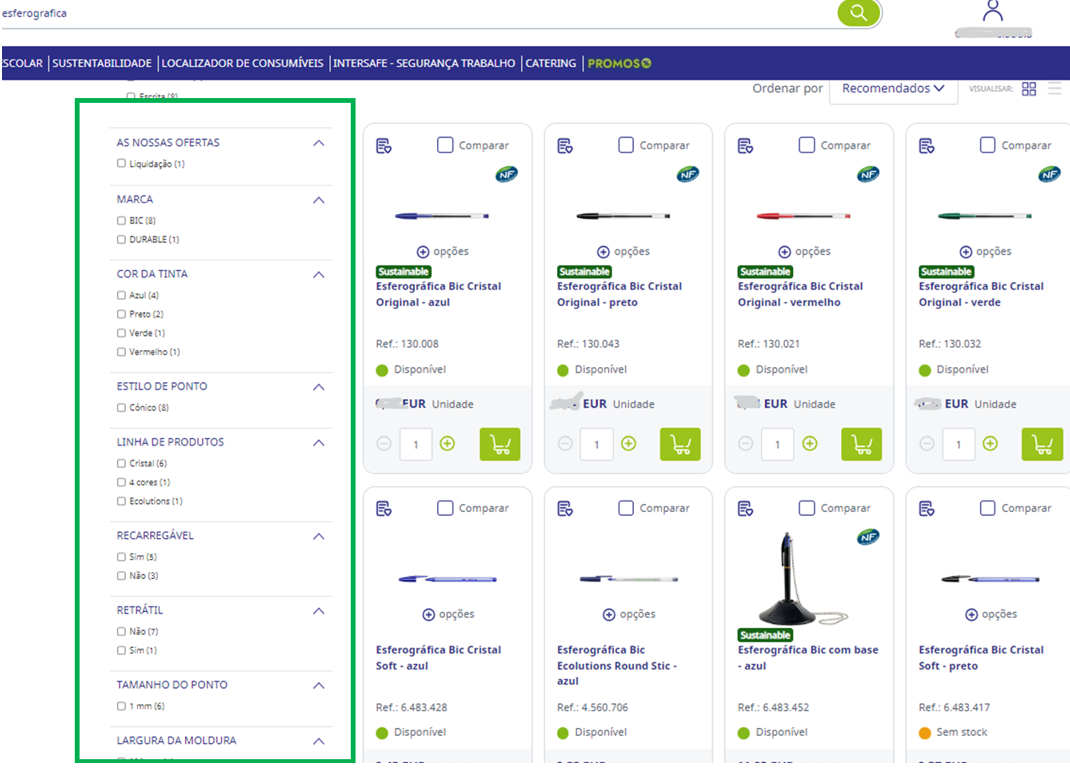Increase quantity for Bic Cristal Original vermelho
This screenshot has height=771, width=1070.
click(810, 443)
